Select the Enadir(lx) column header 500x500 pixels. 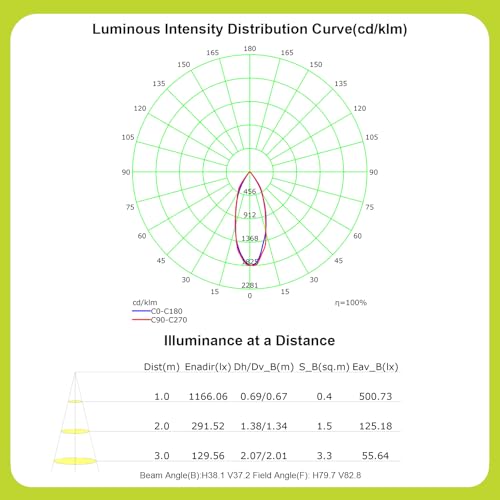208,367
